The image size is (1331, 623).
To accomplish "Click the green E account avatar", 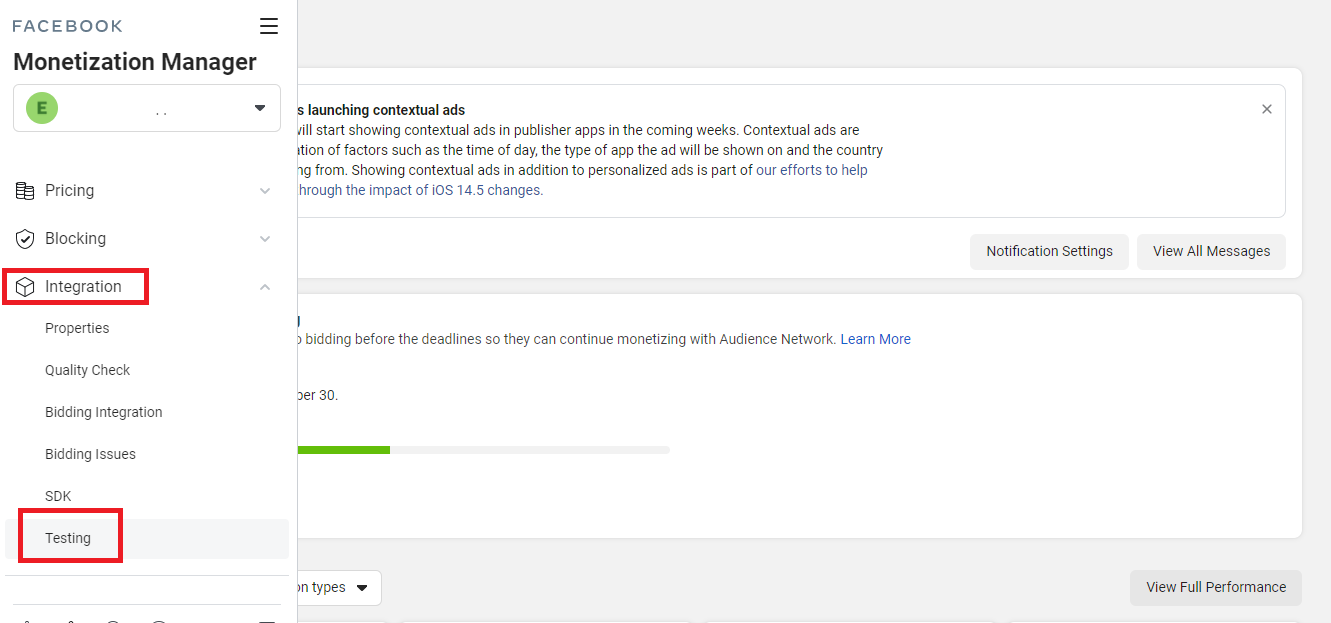I will tap(42, 108).
